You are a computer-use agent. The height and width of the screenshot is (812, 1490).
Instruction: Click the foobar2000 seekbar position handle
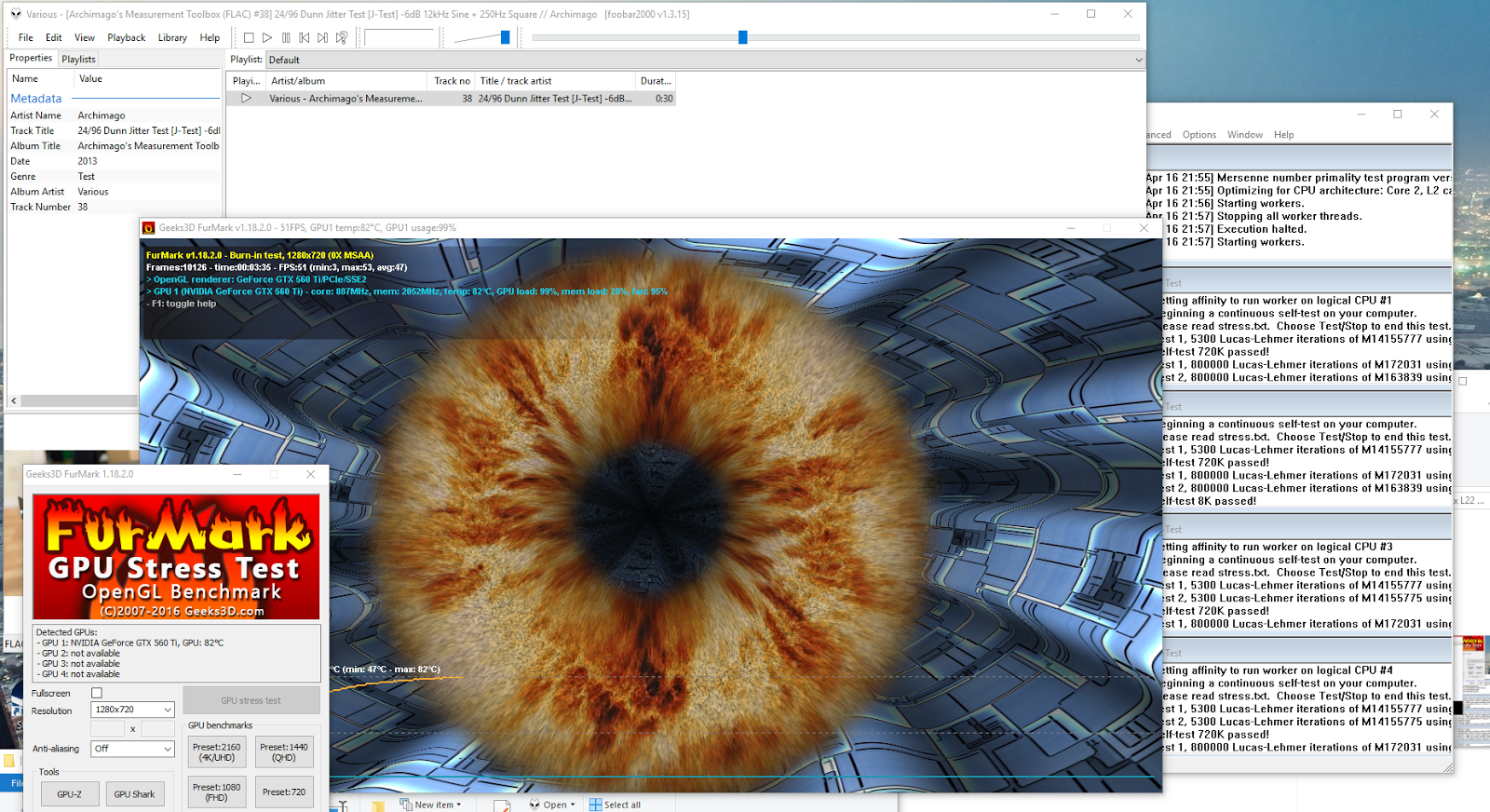tap(742, 37)
